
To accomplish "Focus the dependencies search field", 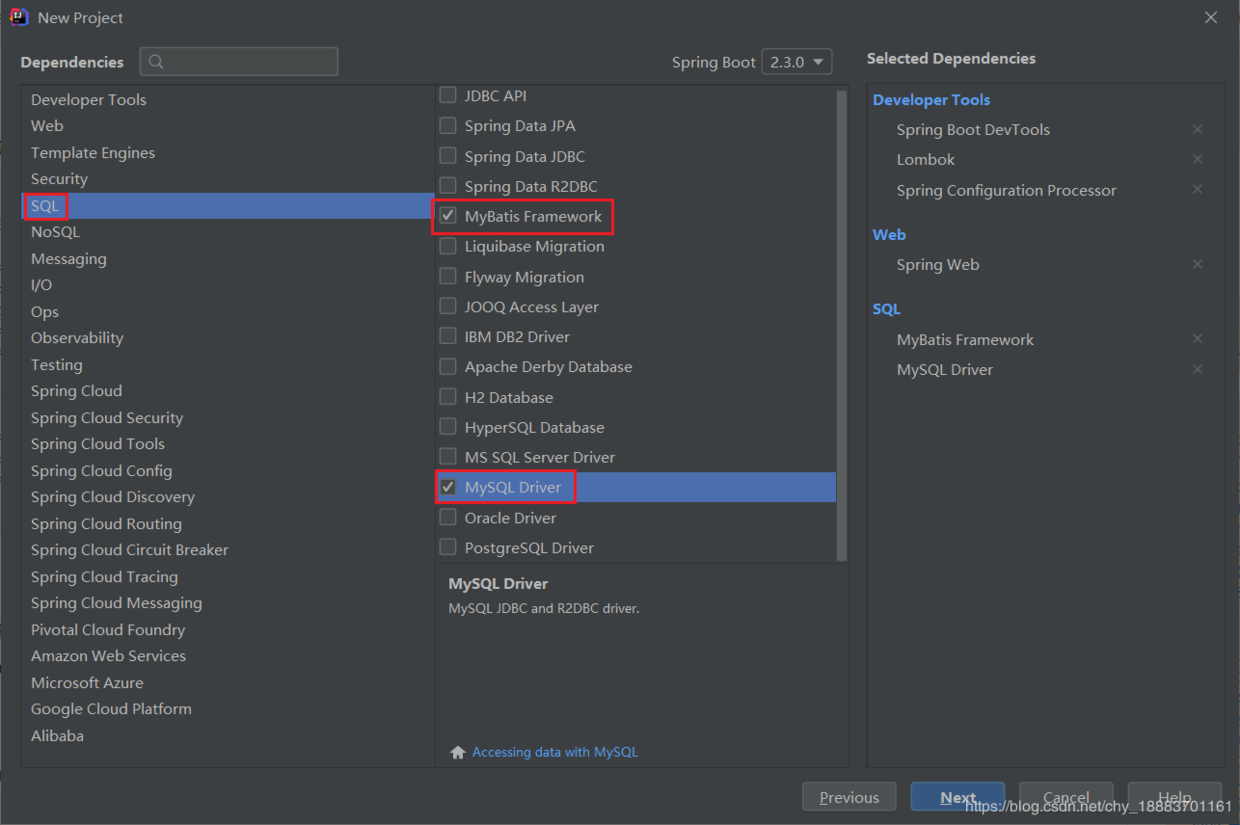I will (x=250, y=62).
